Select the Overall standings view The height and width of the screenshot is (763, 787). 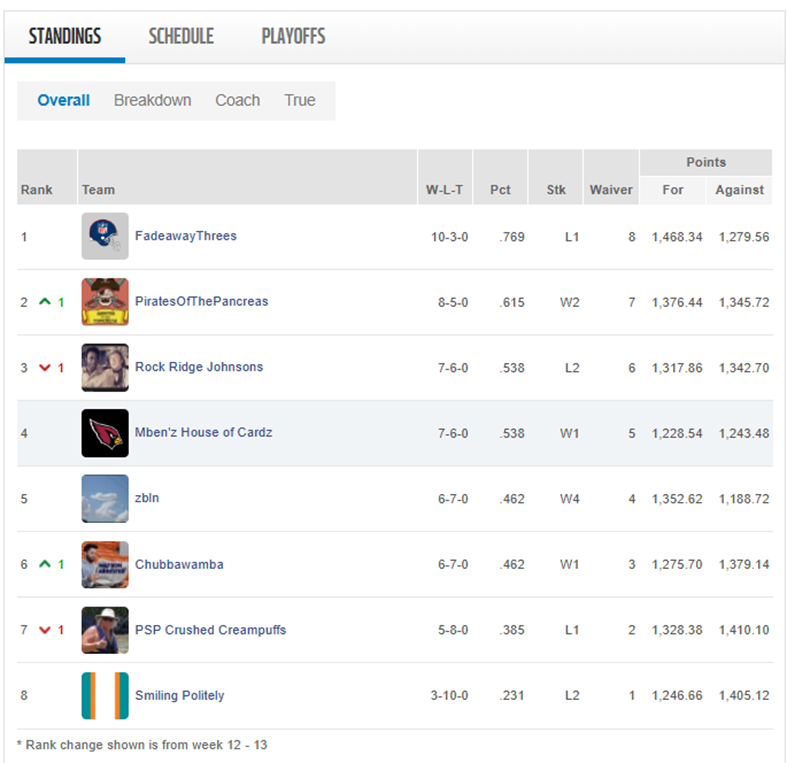click(x=64, y=100)
